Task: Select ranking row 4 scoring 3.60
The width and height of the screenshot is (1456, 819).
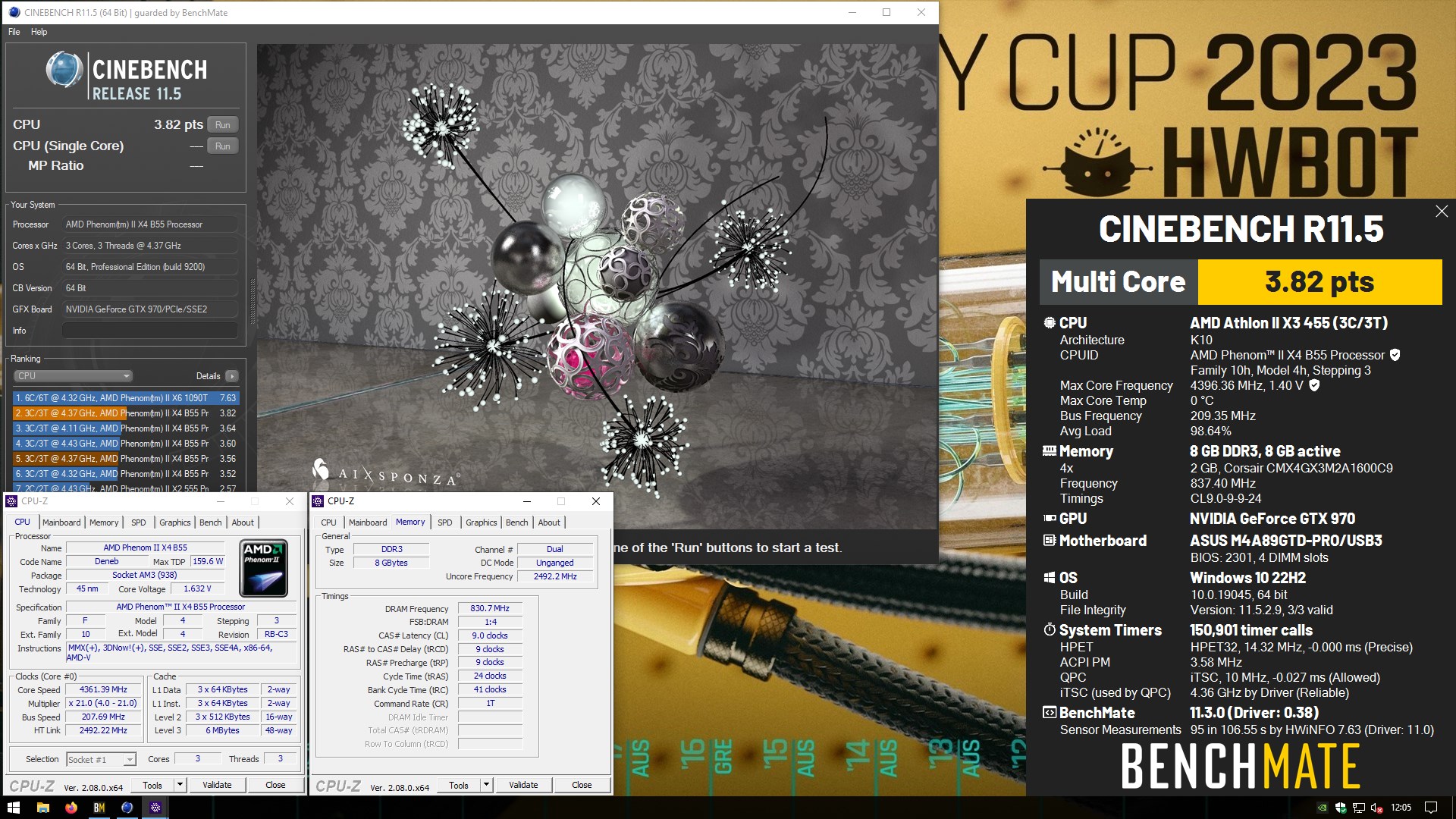Action: pos(126,444)
